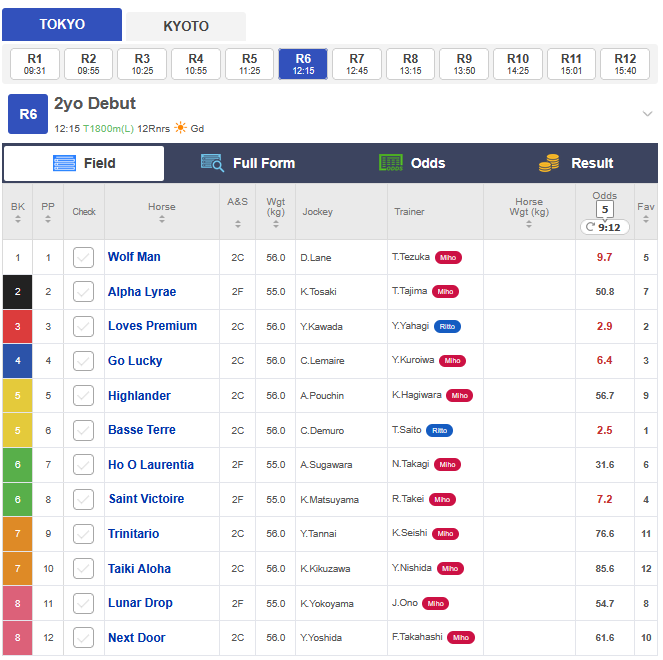Sort table by BK column arrows

click(18, 219)
